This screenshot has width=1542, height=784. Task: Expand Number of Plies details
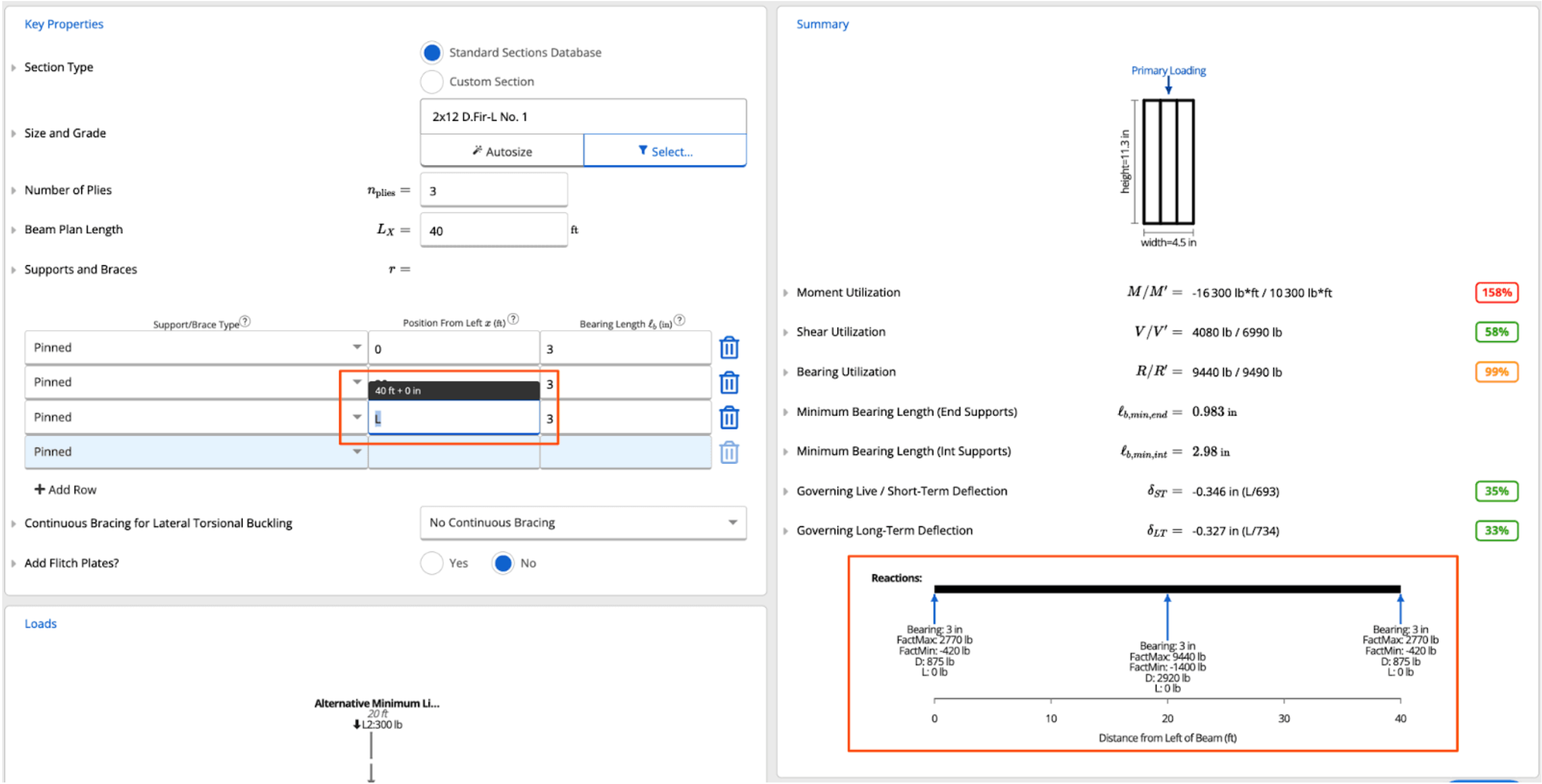tap(14, 191)
